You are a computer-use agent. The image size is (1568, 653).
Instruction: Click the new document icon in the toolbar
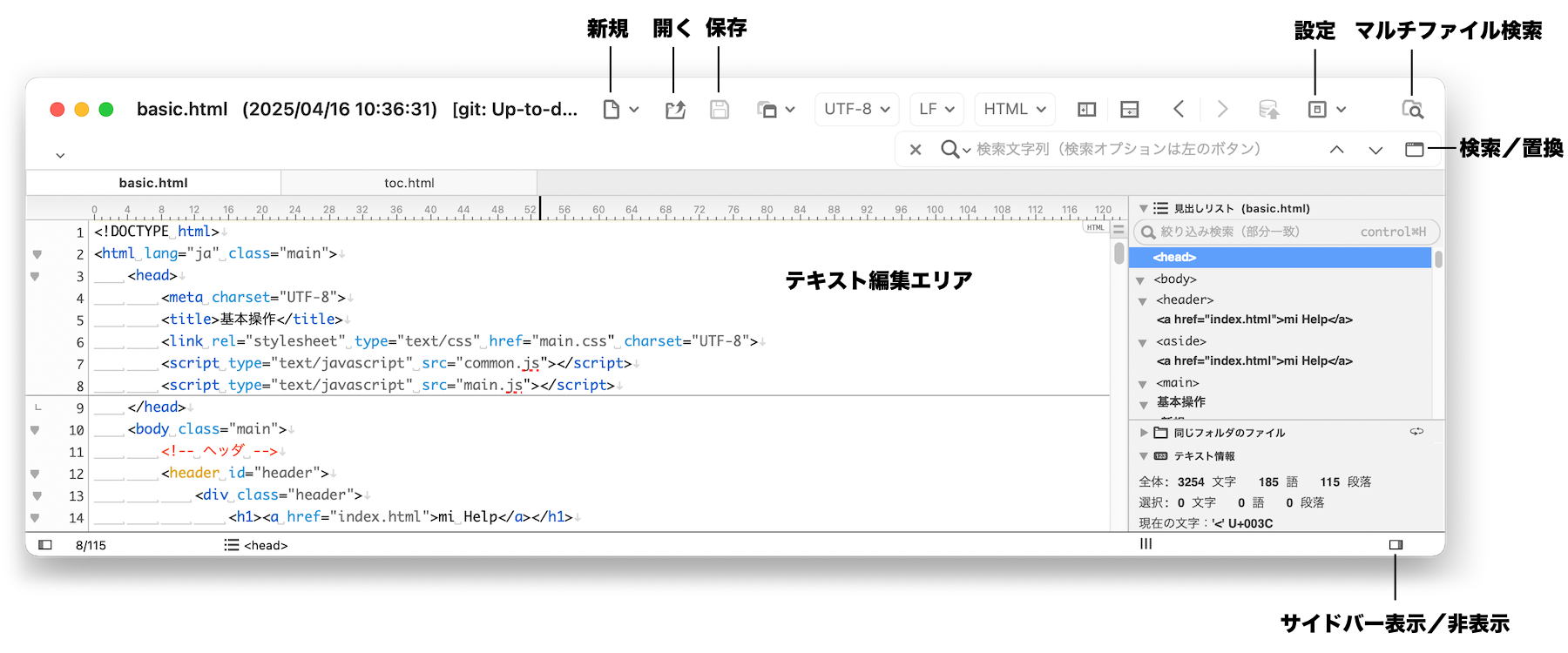click(612, 110)
